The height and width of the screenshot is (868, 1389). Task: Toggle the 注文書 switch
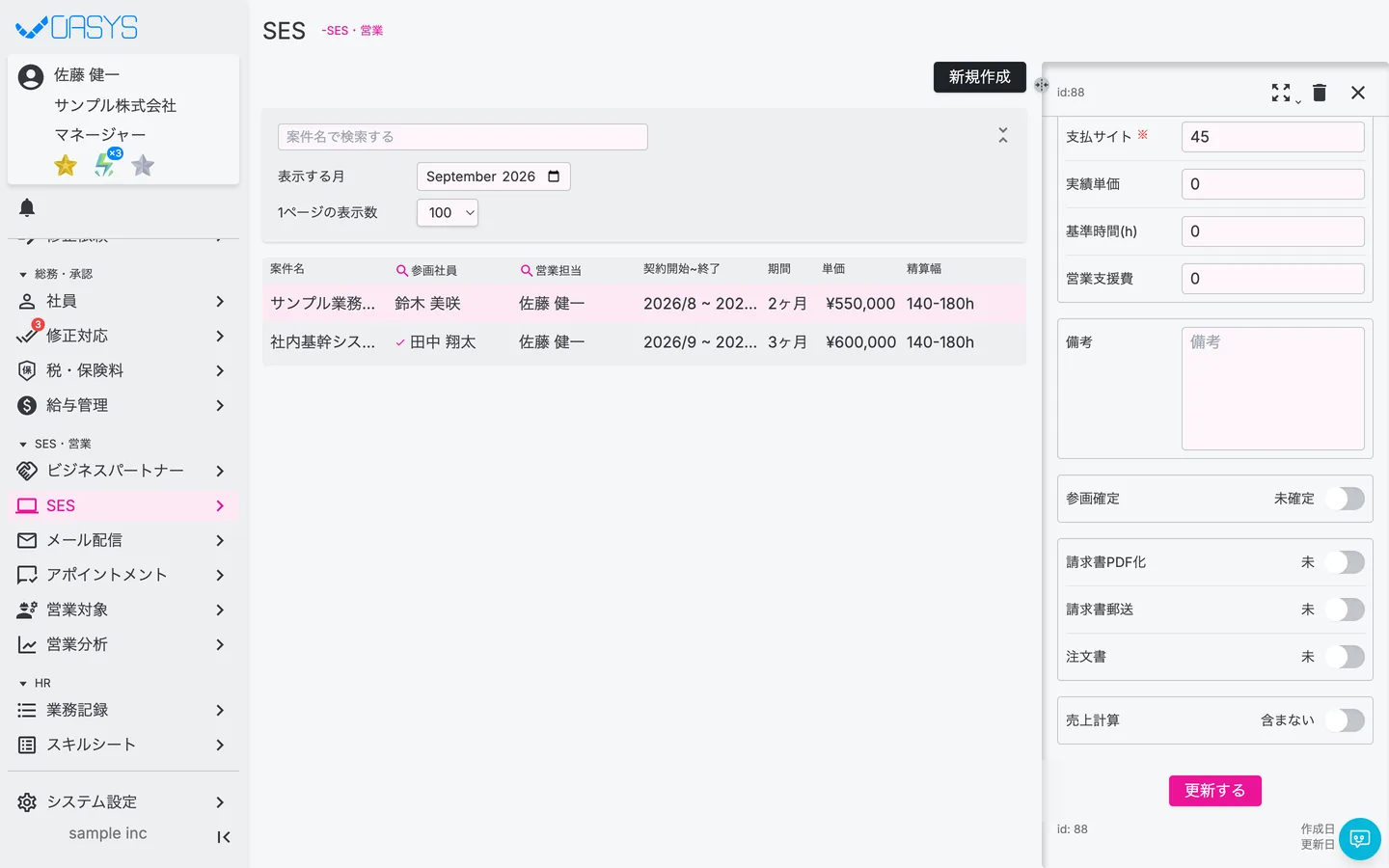click(1345, 657)
